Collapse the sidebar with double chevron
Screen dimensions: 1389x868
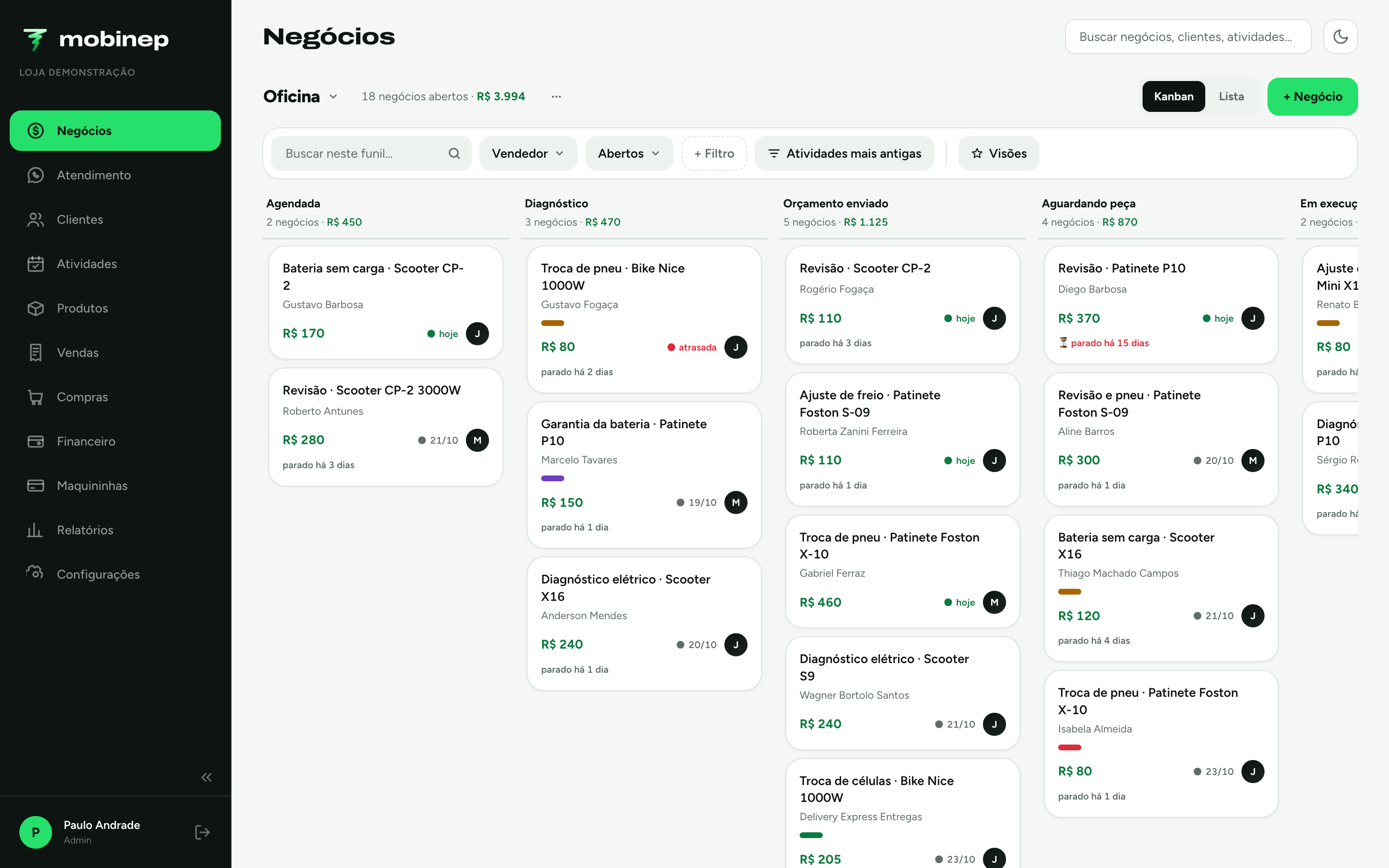pos(206,777)
